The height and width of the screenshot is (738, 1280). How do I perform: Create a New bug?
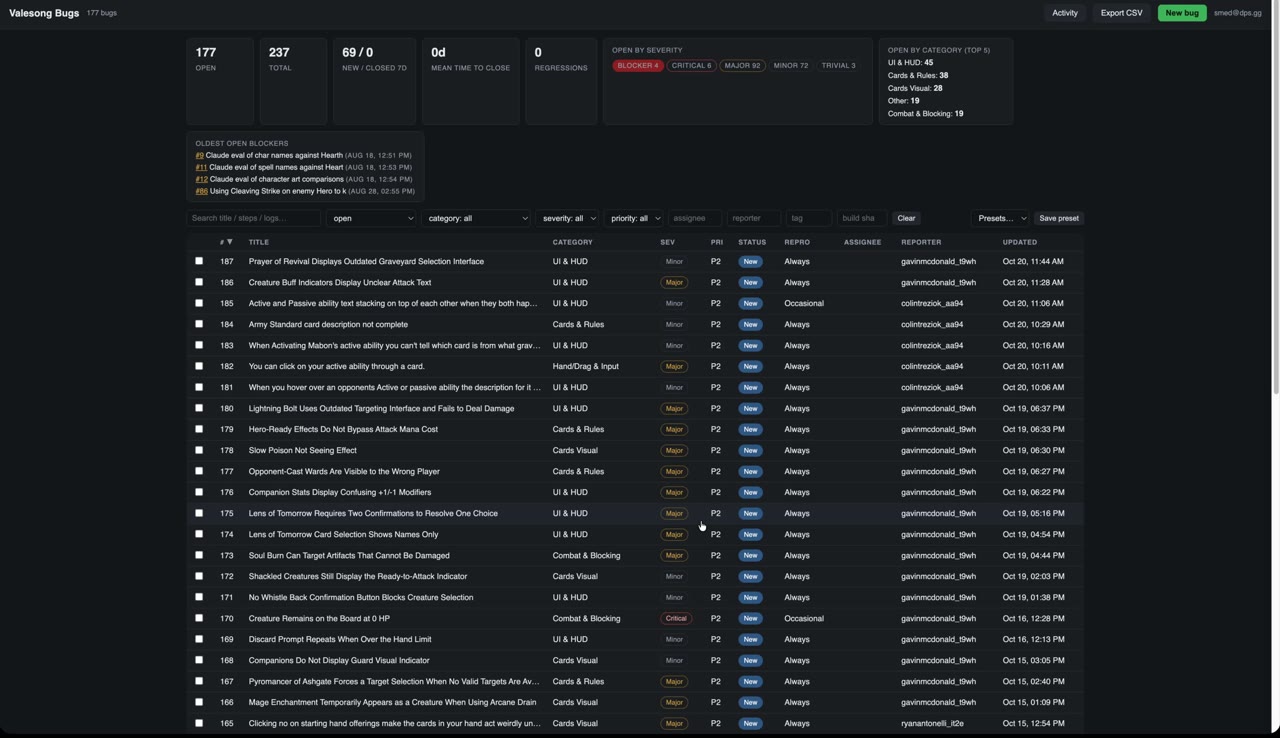(1182, 13)
